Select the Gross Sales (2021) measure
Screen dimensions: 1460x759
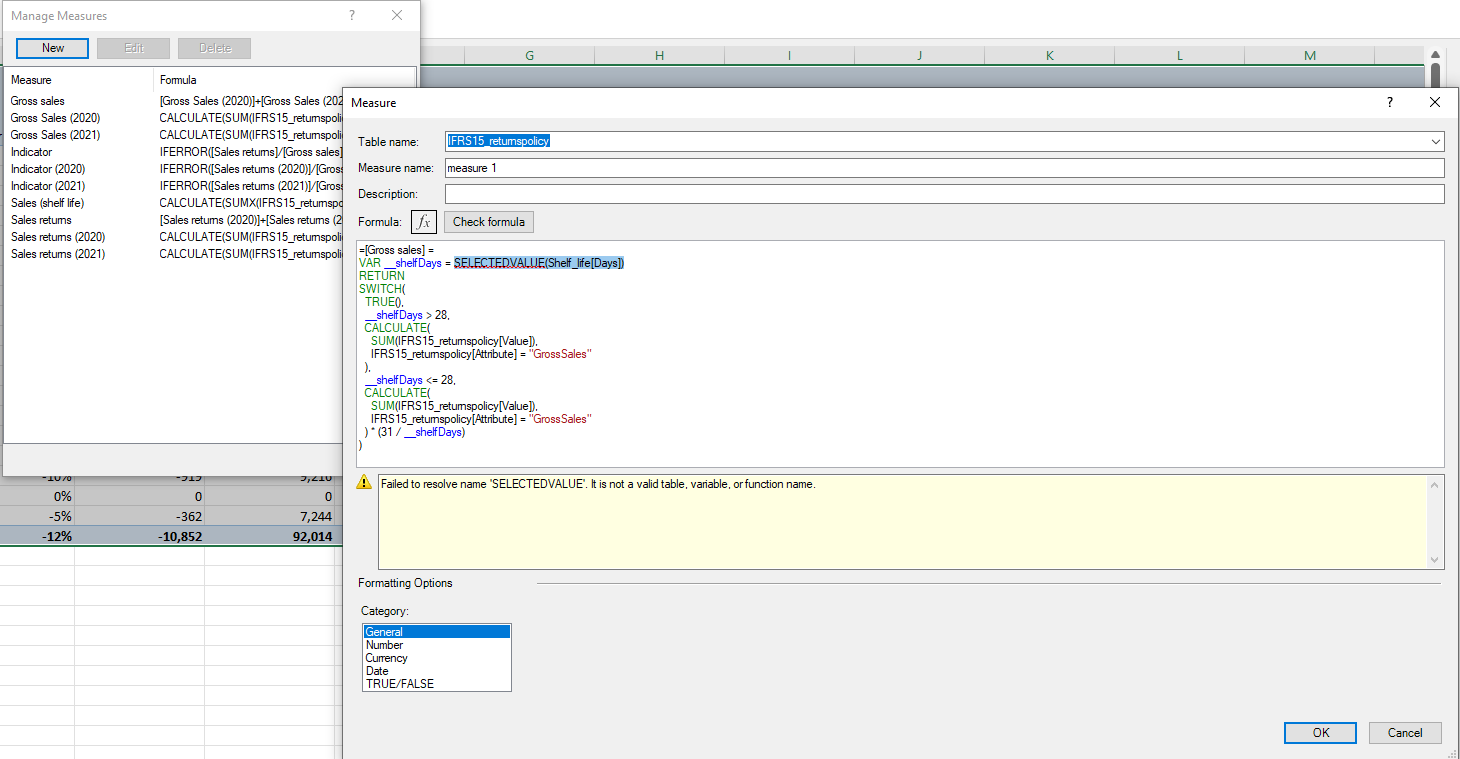174,135
